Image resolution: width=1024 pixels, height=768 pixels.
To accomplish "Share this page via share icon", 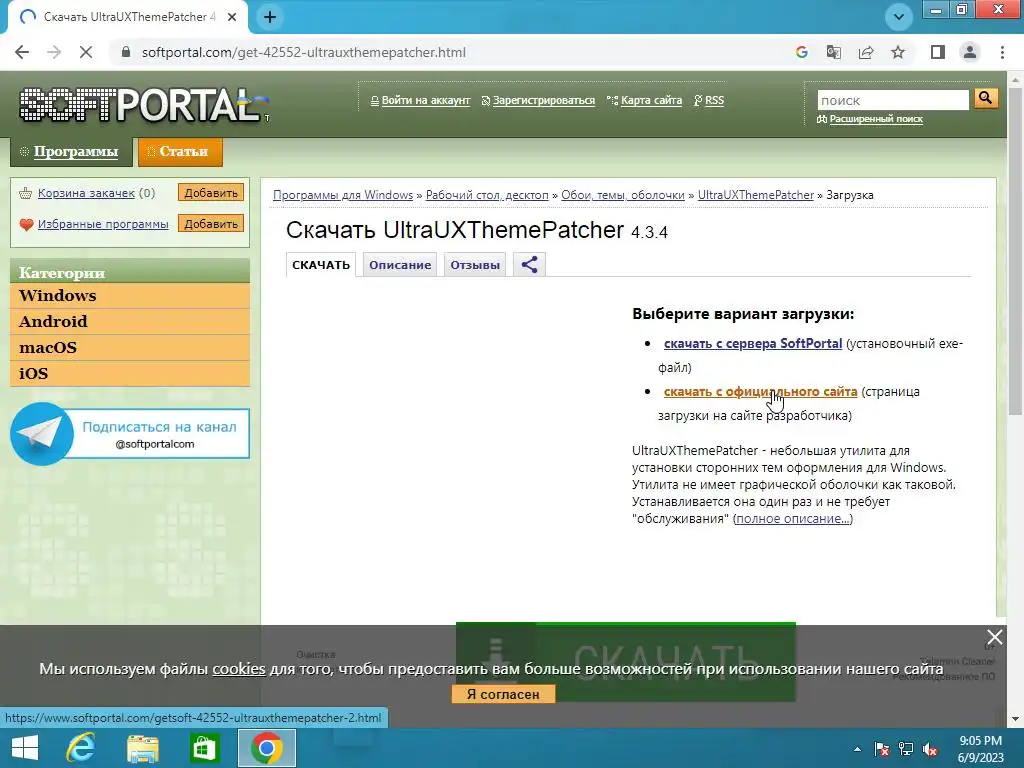I will 866,52.
